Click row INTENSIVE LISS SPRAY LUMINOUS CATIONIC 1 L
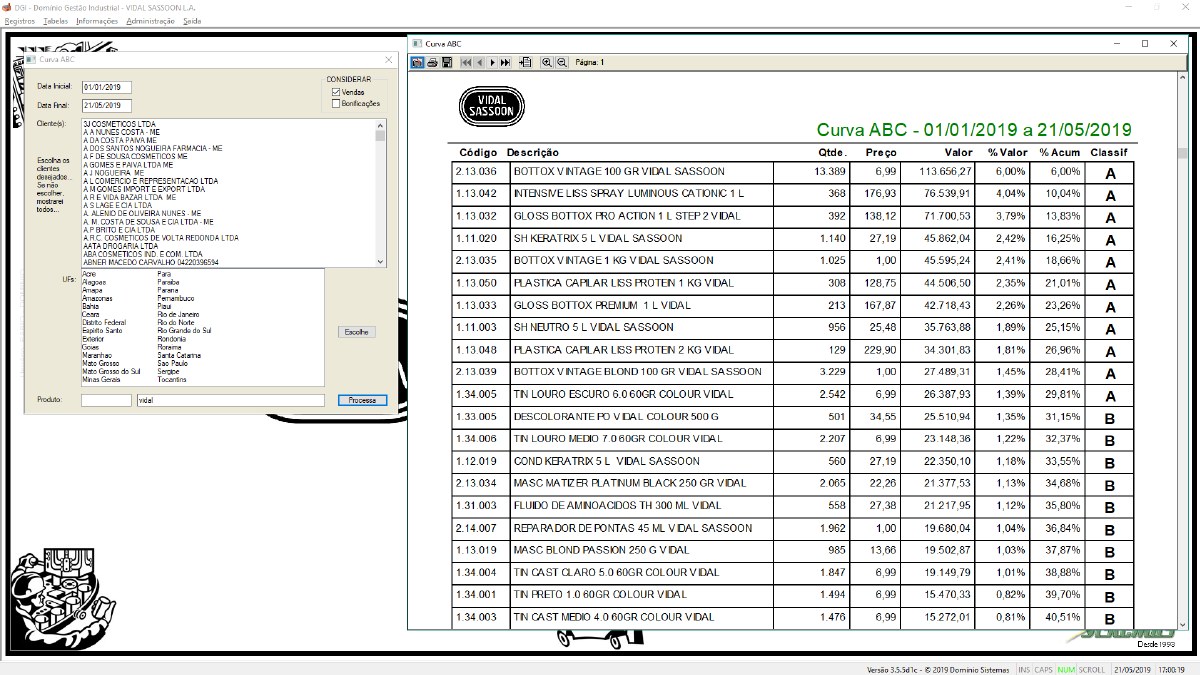The width and height of the screenshot is (1200, 675). tap(792, 193)
